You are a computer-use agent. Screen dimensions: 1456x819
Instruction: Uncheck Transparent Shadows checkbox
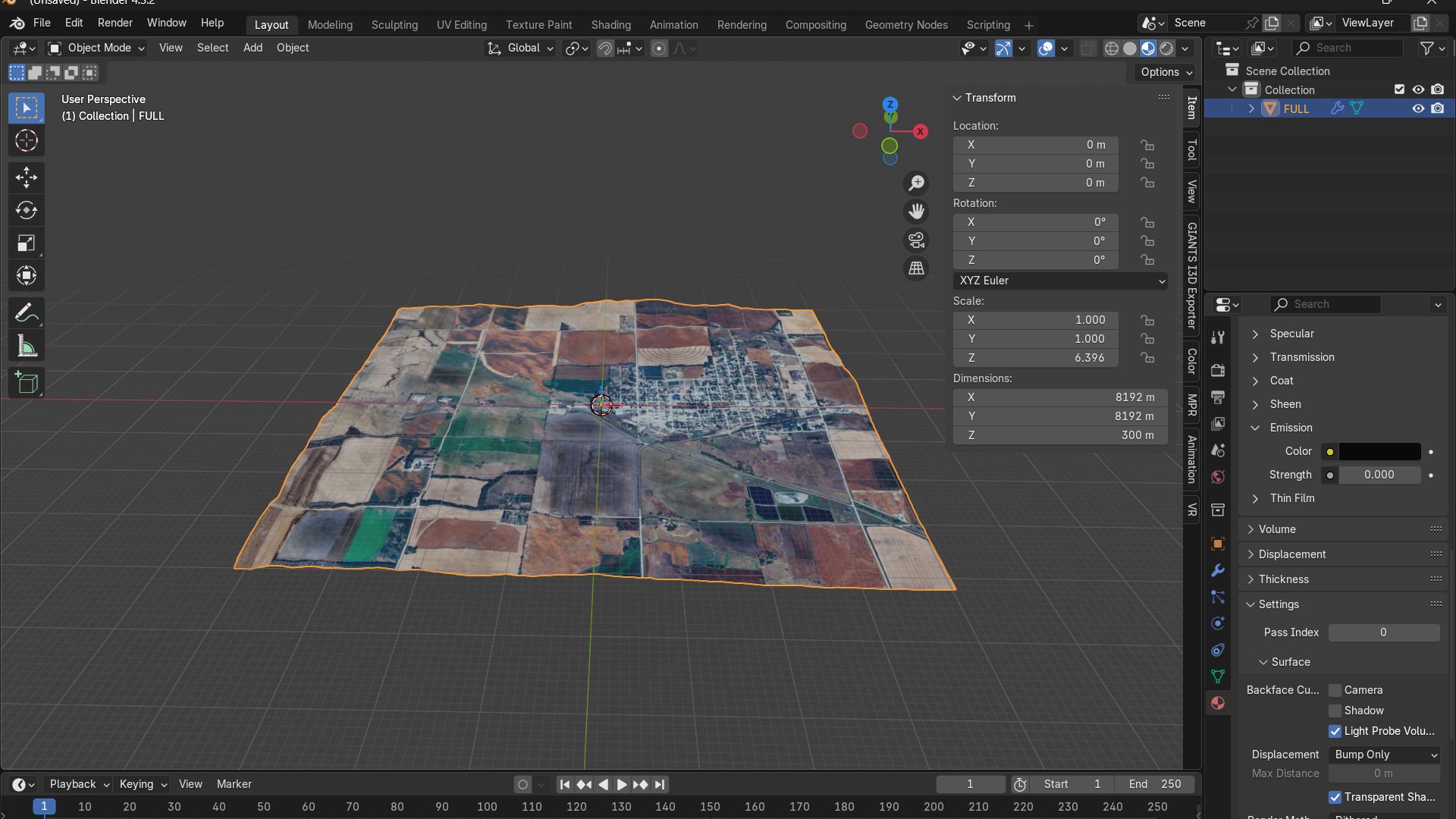(x=1335, y=797)
